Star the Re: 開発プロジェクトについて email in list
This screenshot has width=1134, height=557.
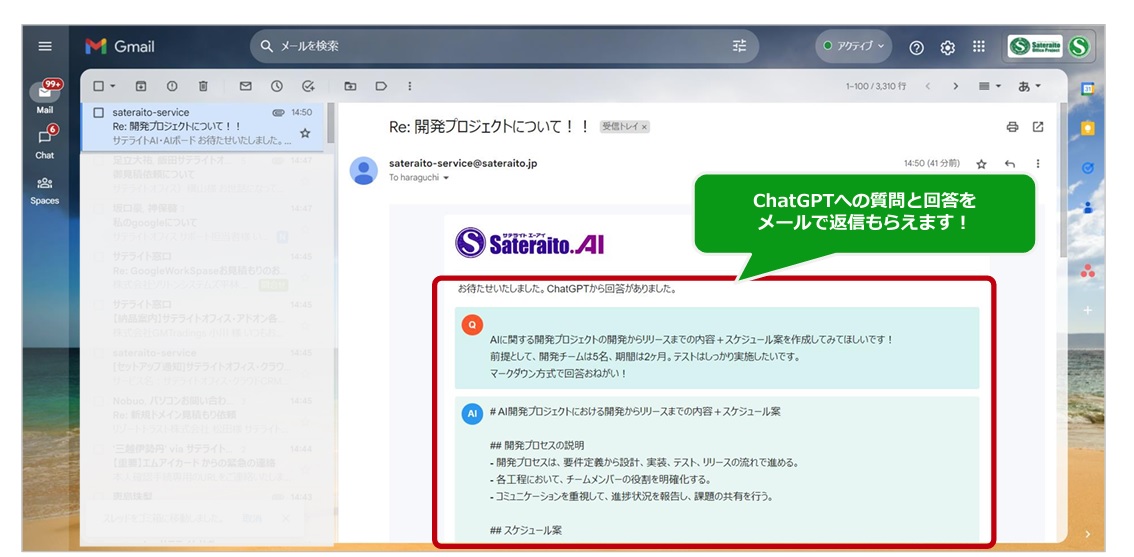tap(305, 133)
